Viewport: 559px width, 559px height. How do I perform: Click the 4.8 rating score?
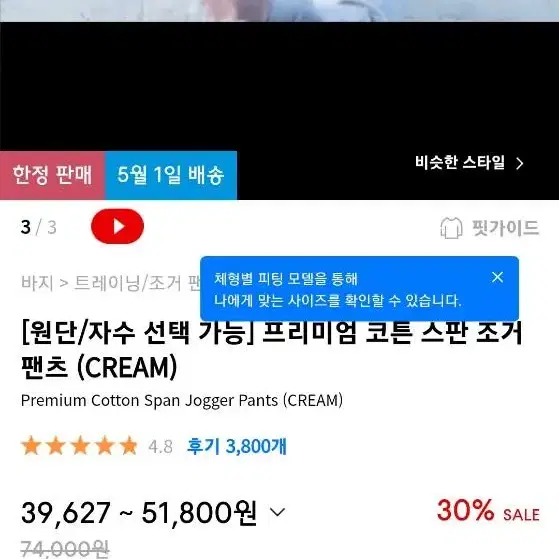(160, 447)
